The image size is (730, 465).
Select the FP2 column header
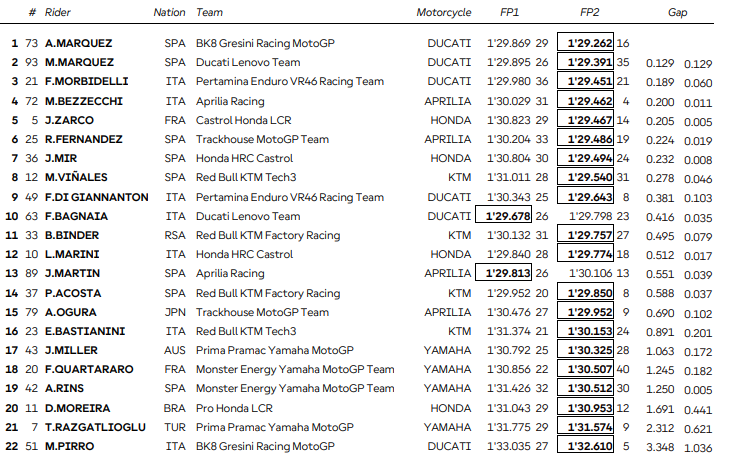589,13
